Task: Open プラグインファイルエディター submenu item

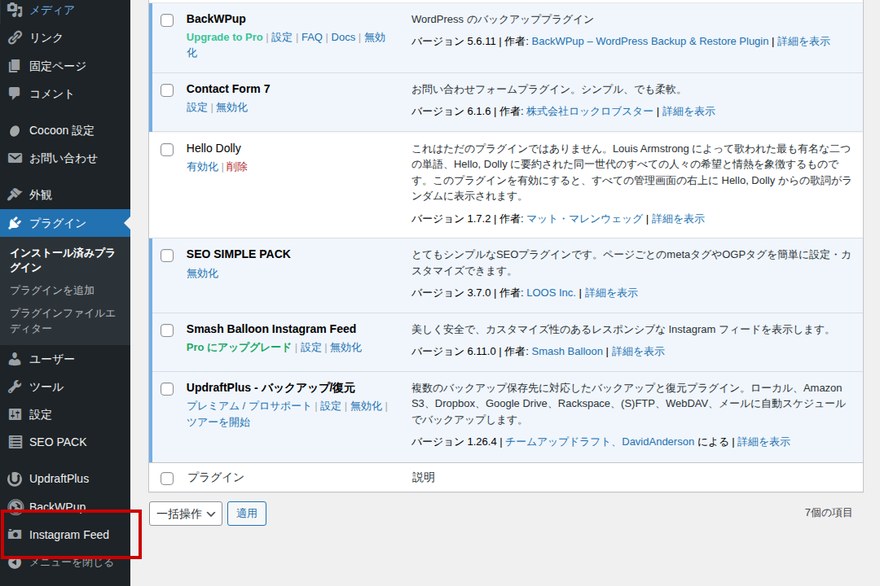Action: pos(63,321)
